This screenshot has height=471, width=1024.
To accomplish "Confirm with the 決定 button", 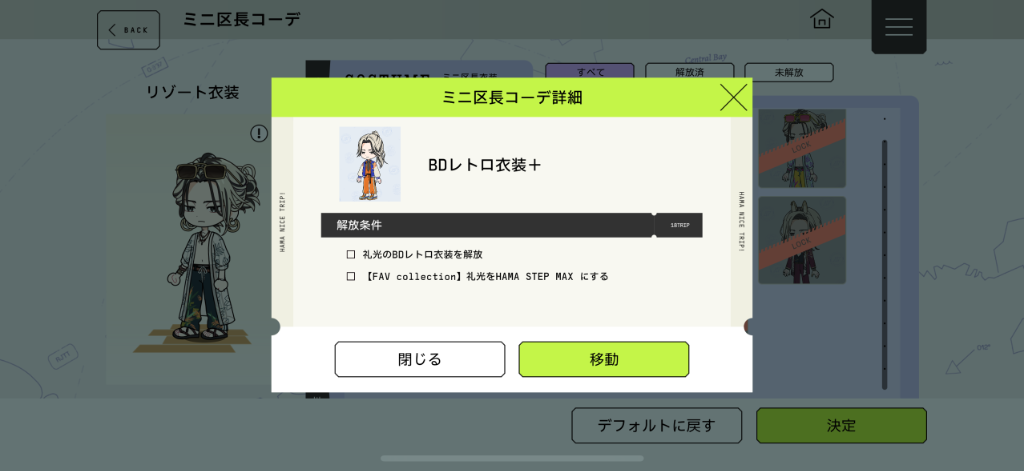I will [841, 426].
